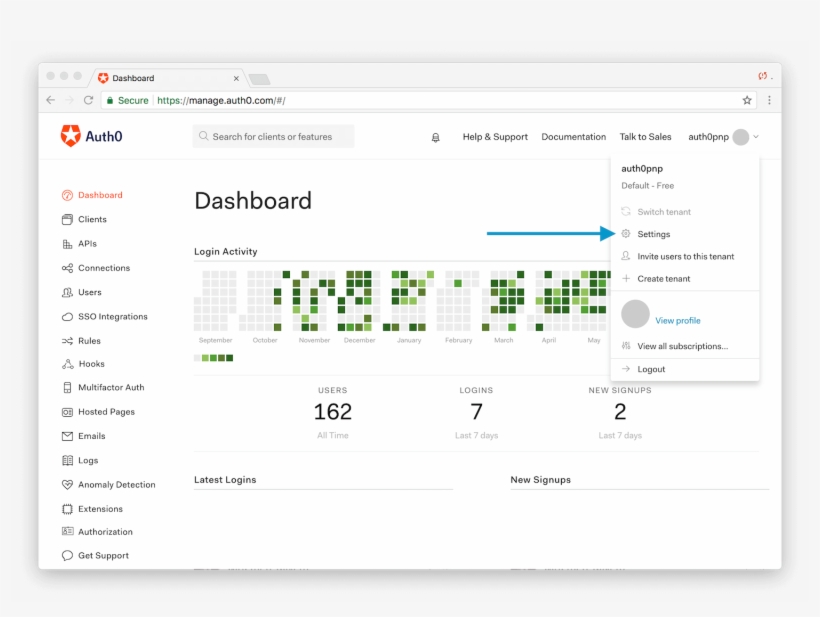
Task: Click Talk to Sales link
Action: [x=645, y=136]
